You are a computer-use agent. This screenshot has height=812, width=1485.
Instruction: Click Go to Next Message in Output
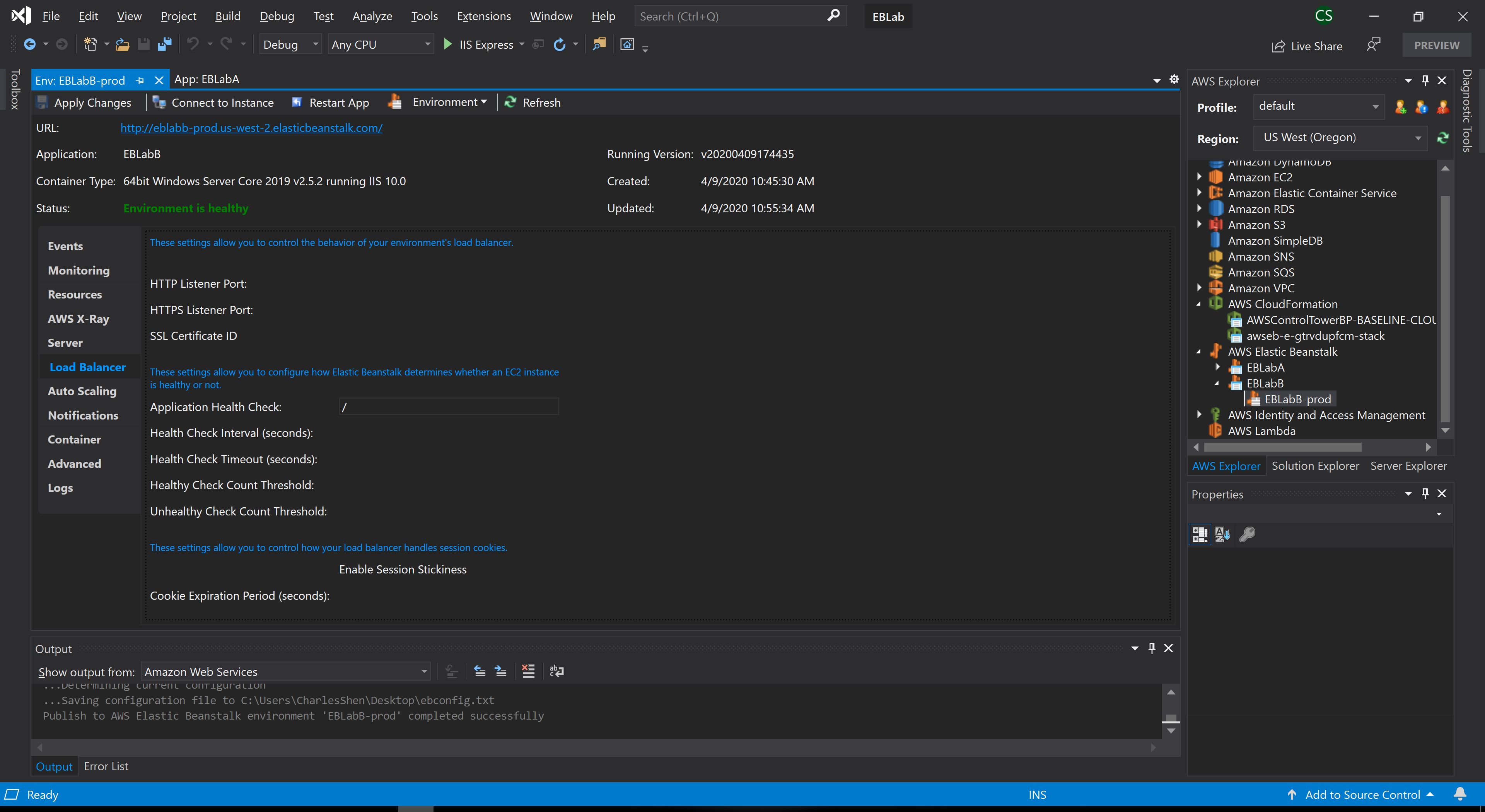[500, 671]
